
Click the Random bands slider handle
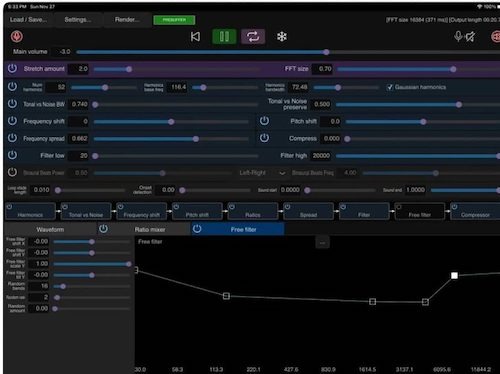coord(63,286)
